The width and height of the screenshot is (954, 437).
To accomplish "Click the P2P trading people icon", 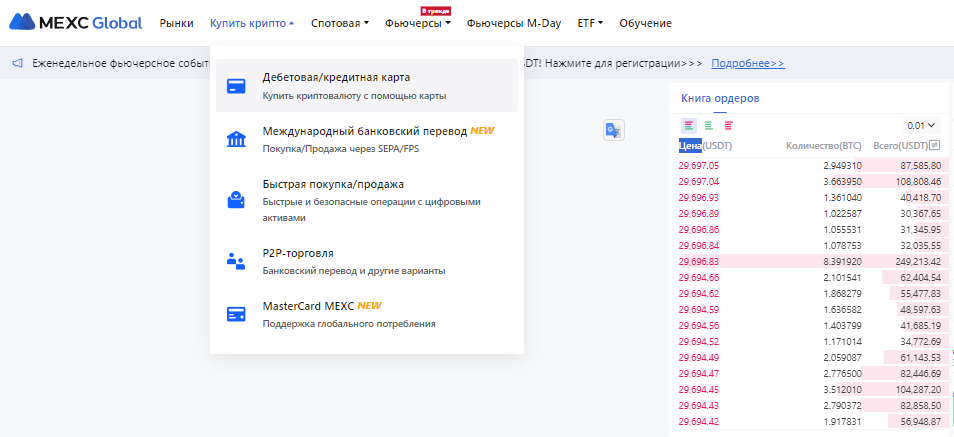I will point(236,262).
